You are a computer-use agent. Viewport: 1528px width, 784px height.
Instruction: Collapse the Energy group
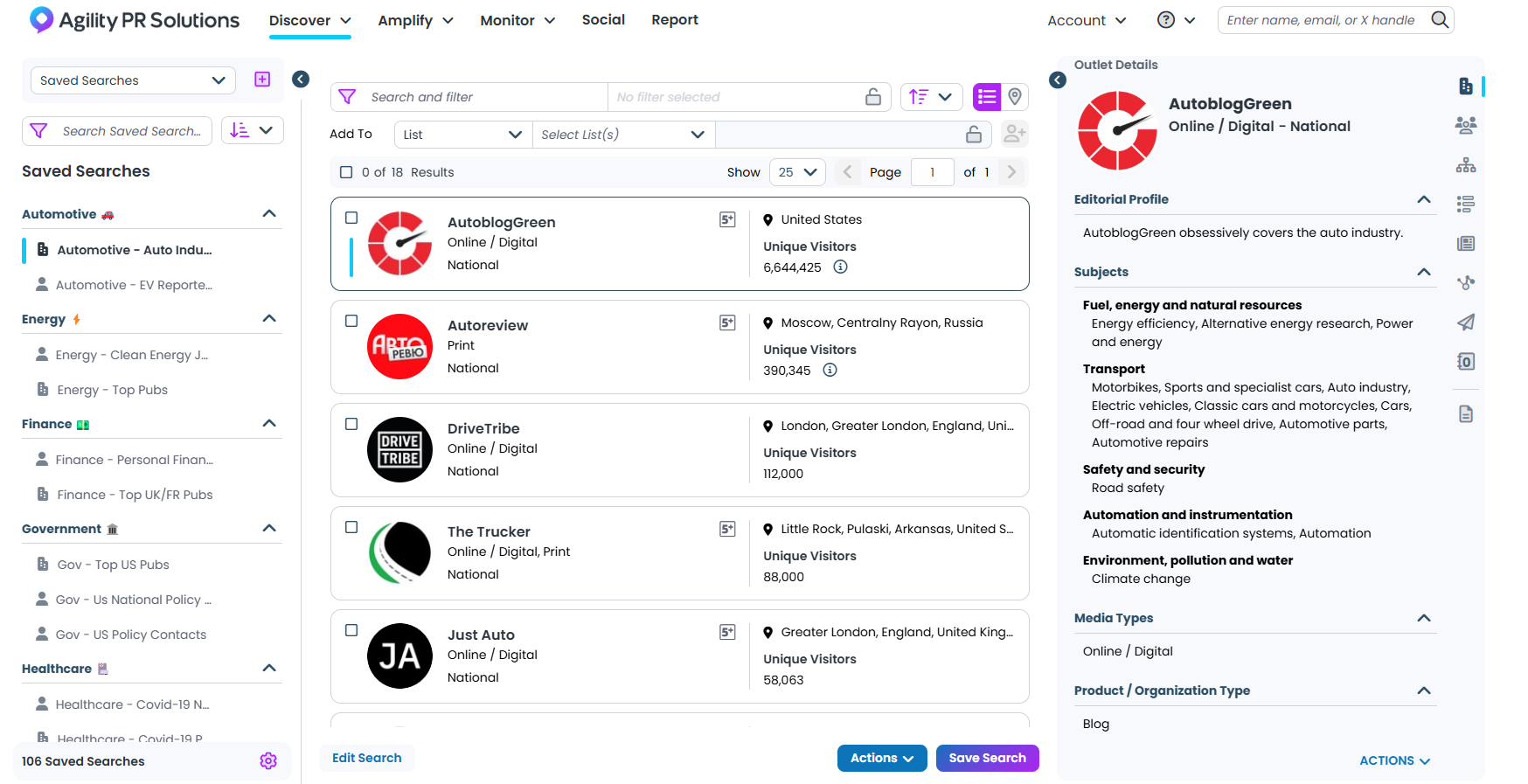coord(269,319)
